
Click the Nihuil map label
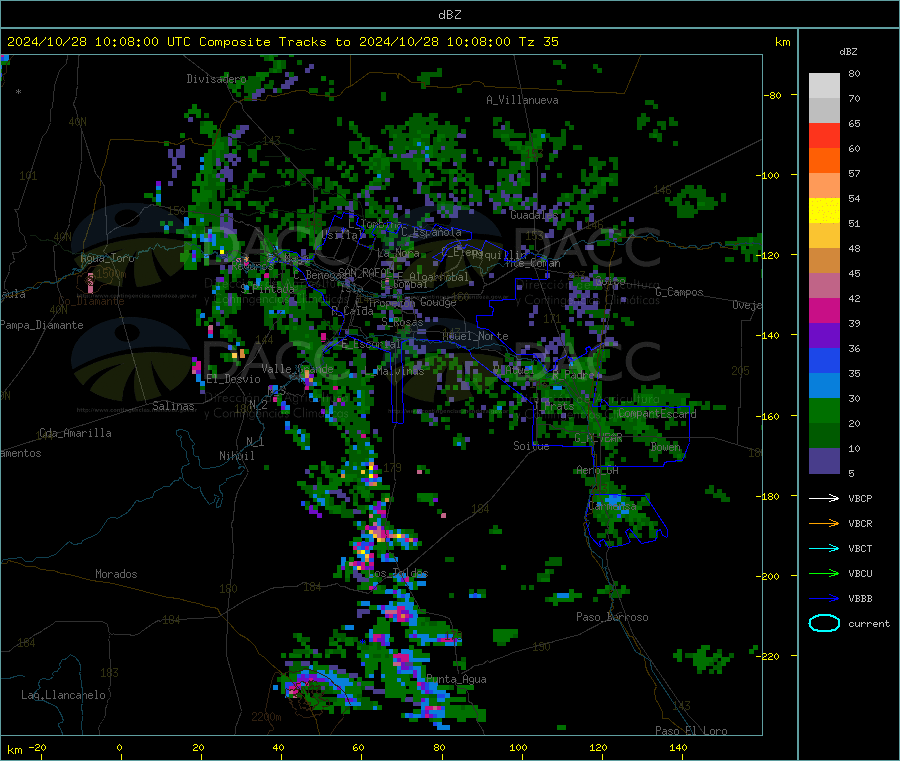[236, 456]
